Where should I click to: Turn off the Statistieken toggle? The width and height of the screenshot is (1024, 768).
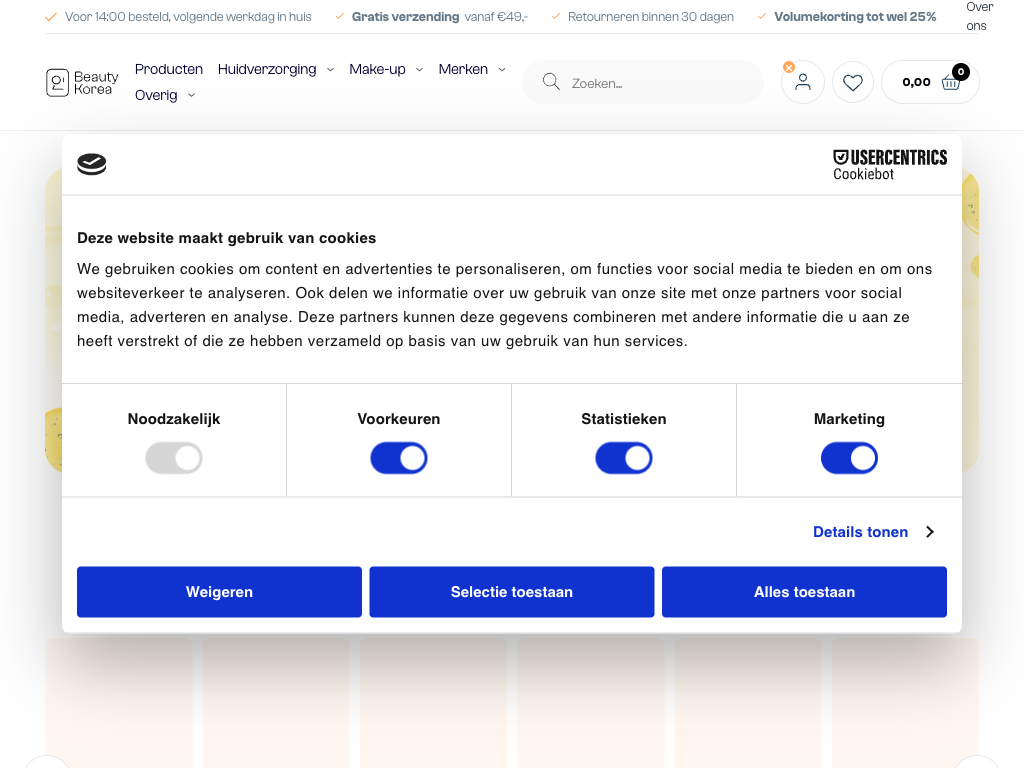[x=624, y=459]
